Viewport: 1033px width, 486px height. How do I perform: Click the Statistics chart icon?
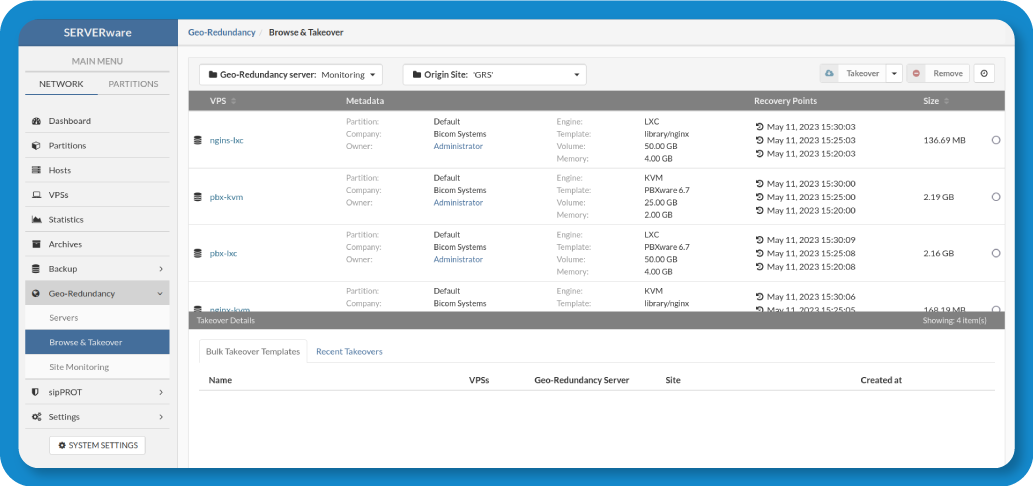37,220
